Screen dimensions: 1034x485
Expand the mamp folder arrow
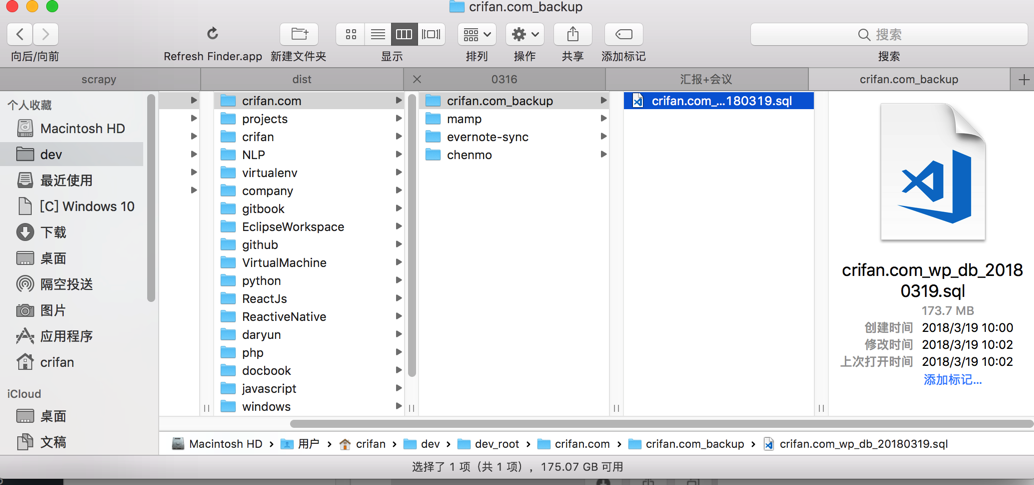pos(603,119)
